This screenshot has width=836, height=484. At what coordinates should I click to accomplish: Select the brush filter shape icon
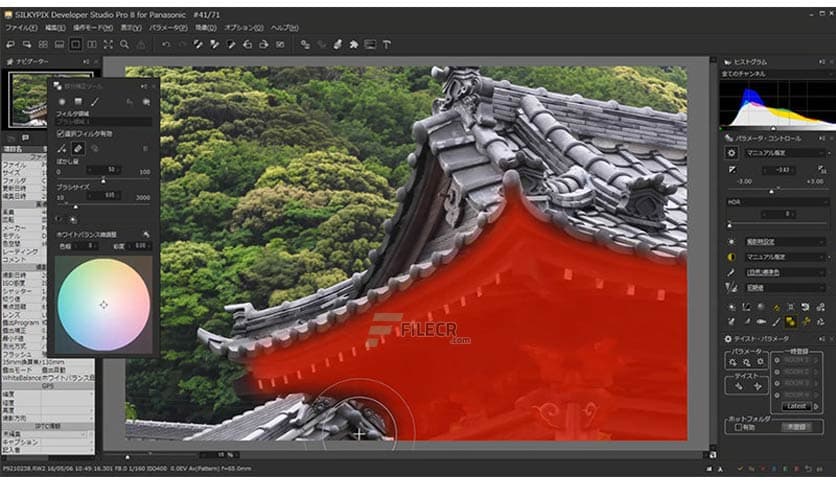pos(94,101)
